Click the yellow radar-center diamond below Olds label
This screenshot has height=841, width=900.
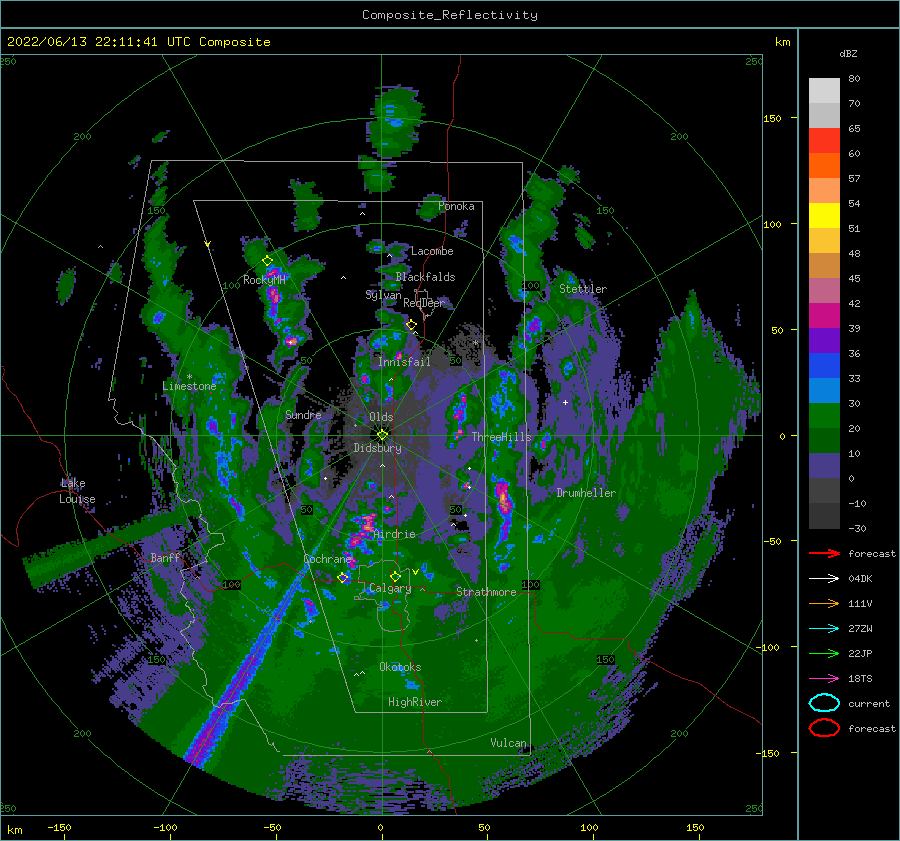tap(382, 435)
